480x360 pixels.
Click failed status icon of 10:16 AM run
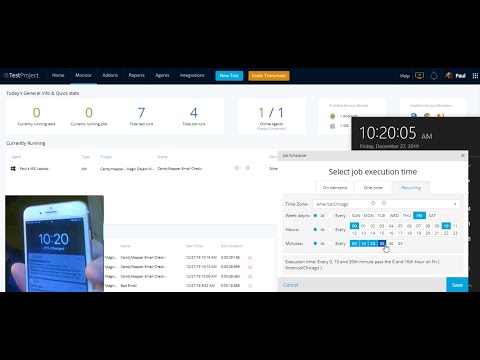coord(250,257)
